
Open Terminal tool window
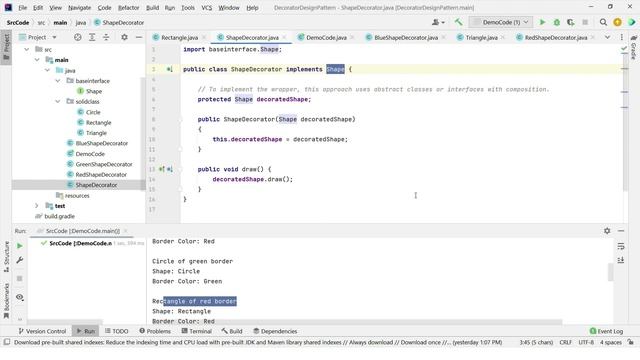pyautogui.click(x=197, y=331)
